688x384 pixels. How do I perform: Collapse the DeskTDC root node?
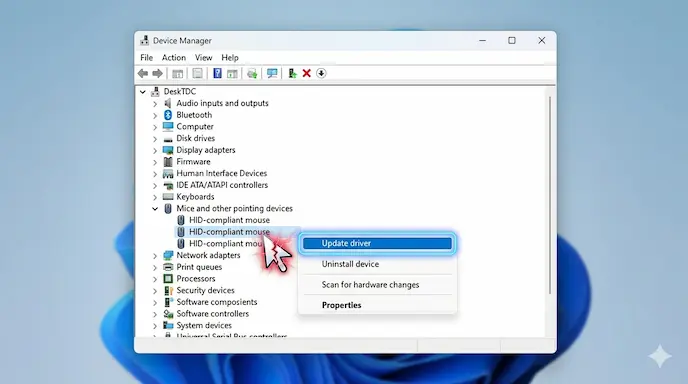pyautogui.click(x=143, y=92)
